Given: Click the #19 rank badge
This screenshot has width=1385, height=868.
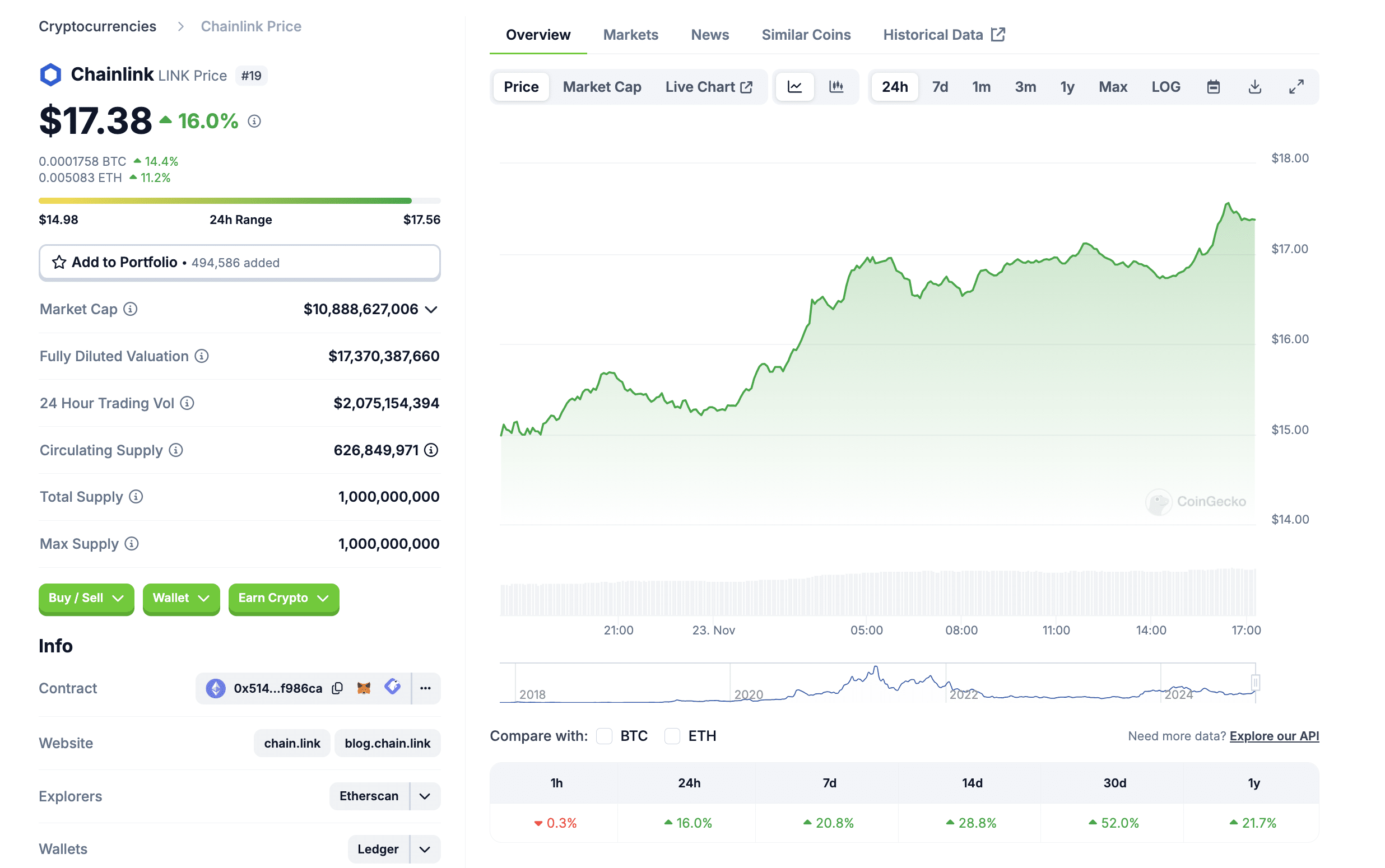Looking at the screenshot, I should pos(252,76).
